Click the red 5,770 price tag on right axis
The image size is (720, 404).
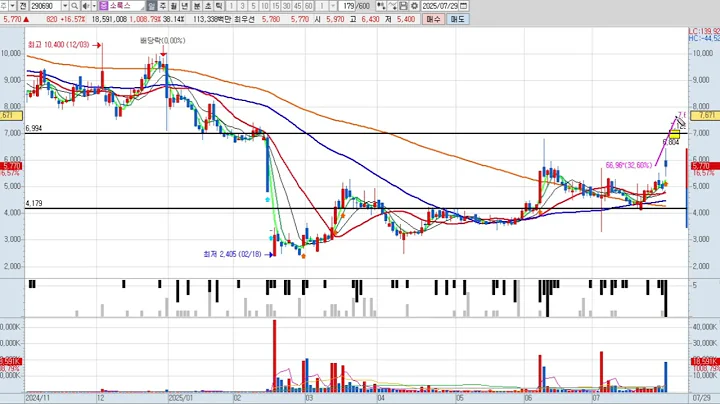click(x=705, y=166)
